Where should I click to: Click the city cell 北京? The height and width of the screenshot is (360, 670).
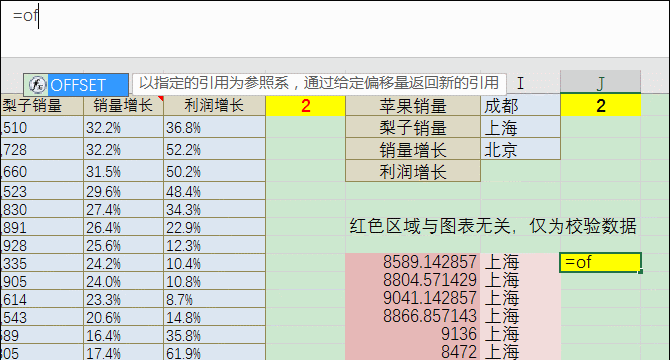tap(520, 149)
